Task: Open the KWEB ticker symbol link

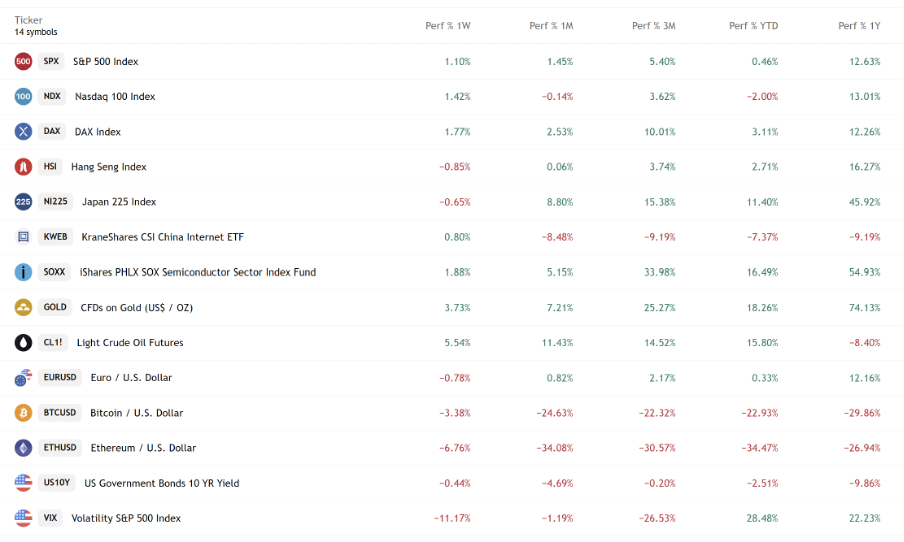Action: [55, 237]
